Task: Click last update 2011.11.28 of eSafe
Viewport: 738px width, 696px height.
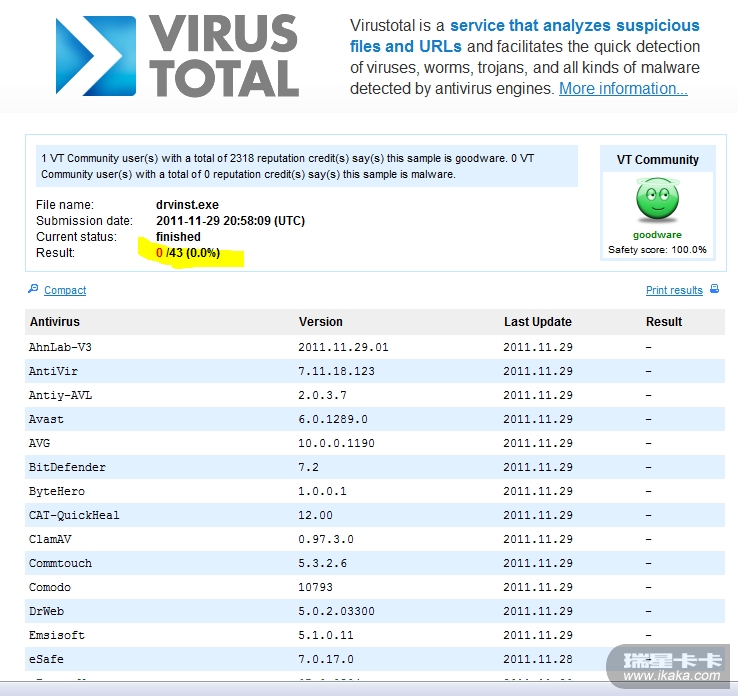Action: (538, 659)
